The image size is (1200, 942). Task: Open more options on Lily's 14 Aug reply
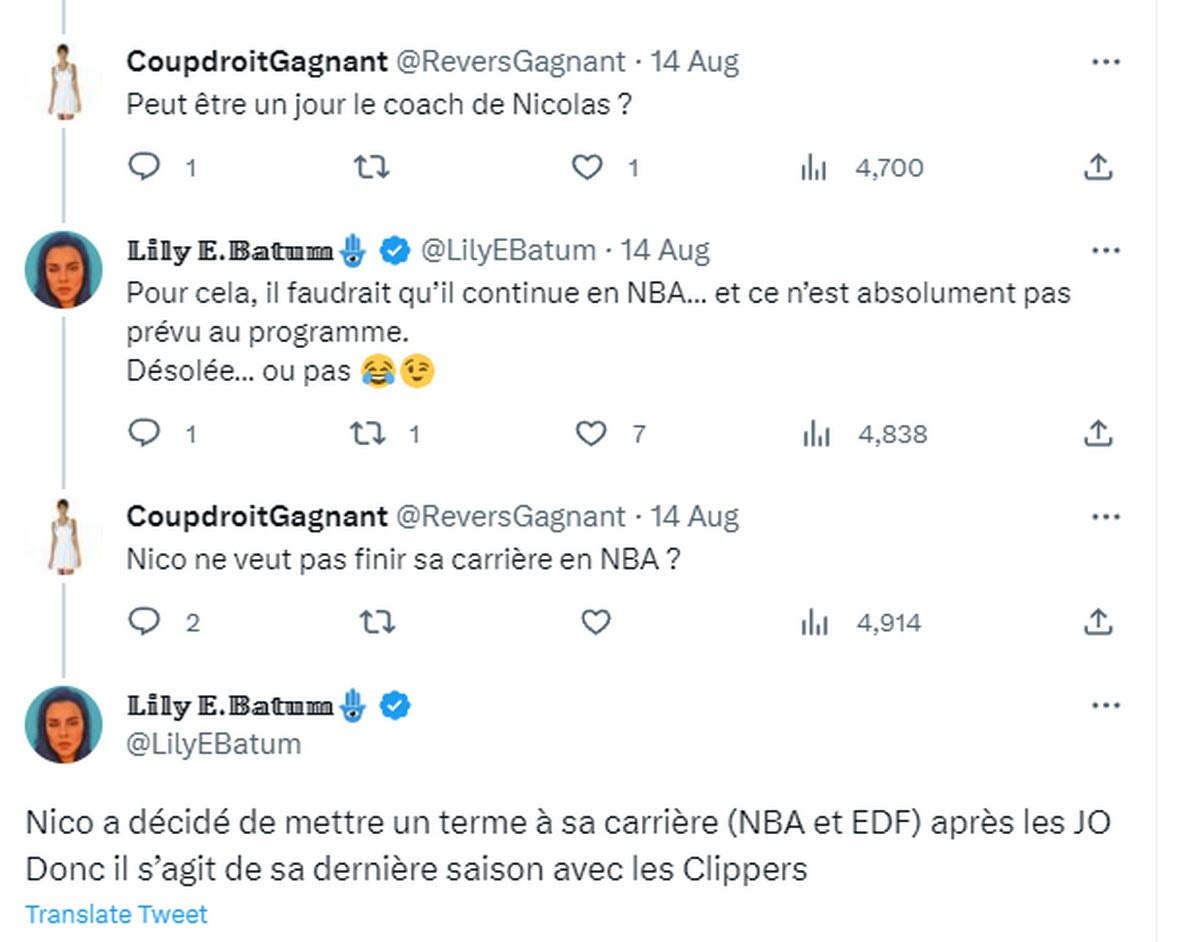[1105, 250]
